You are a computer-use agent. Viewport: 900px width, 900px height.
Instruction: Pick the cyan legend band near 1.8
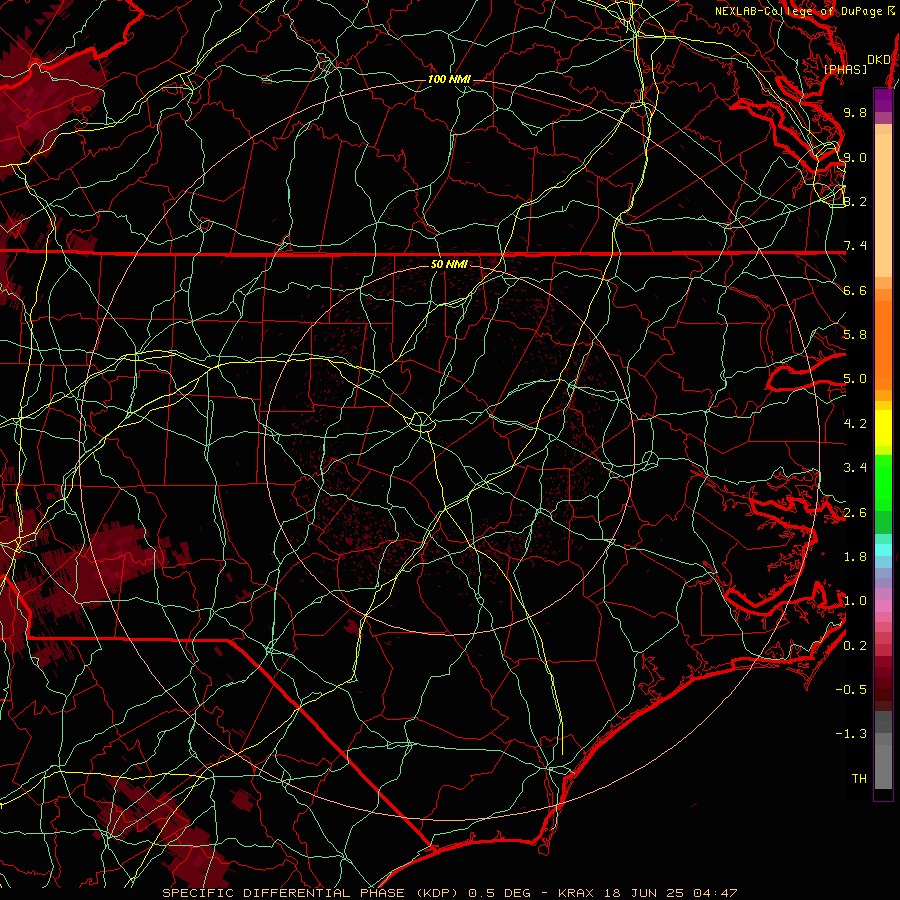883,549
